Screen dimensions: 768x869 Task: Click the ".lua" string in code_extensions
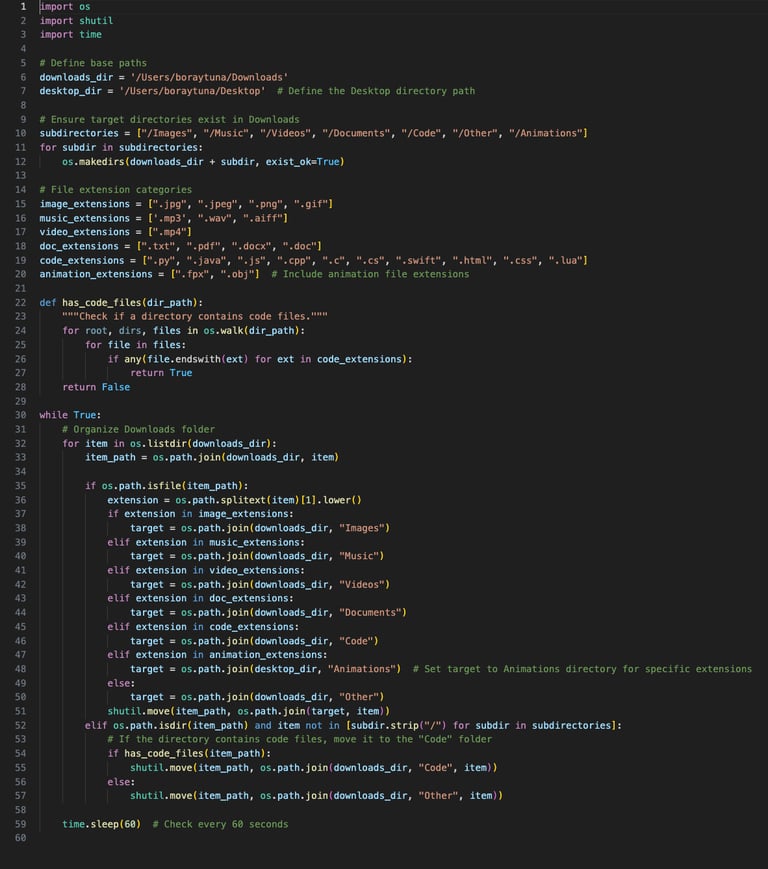(565, 260)
